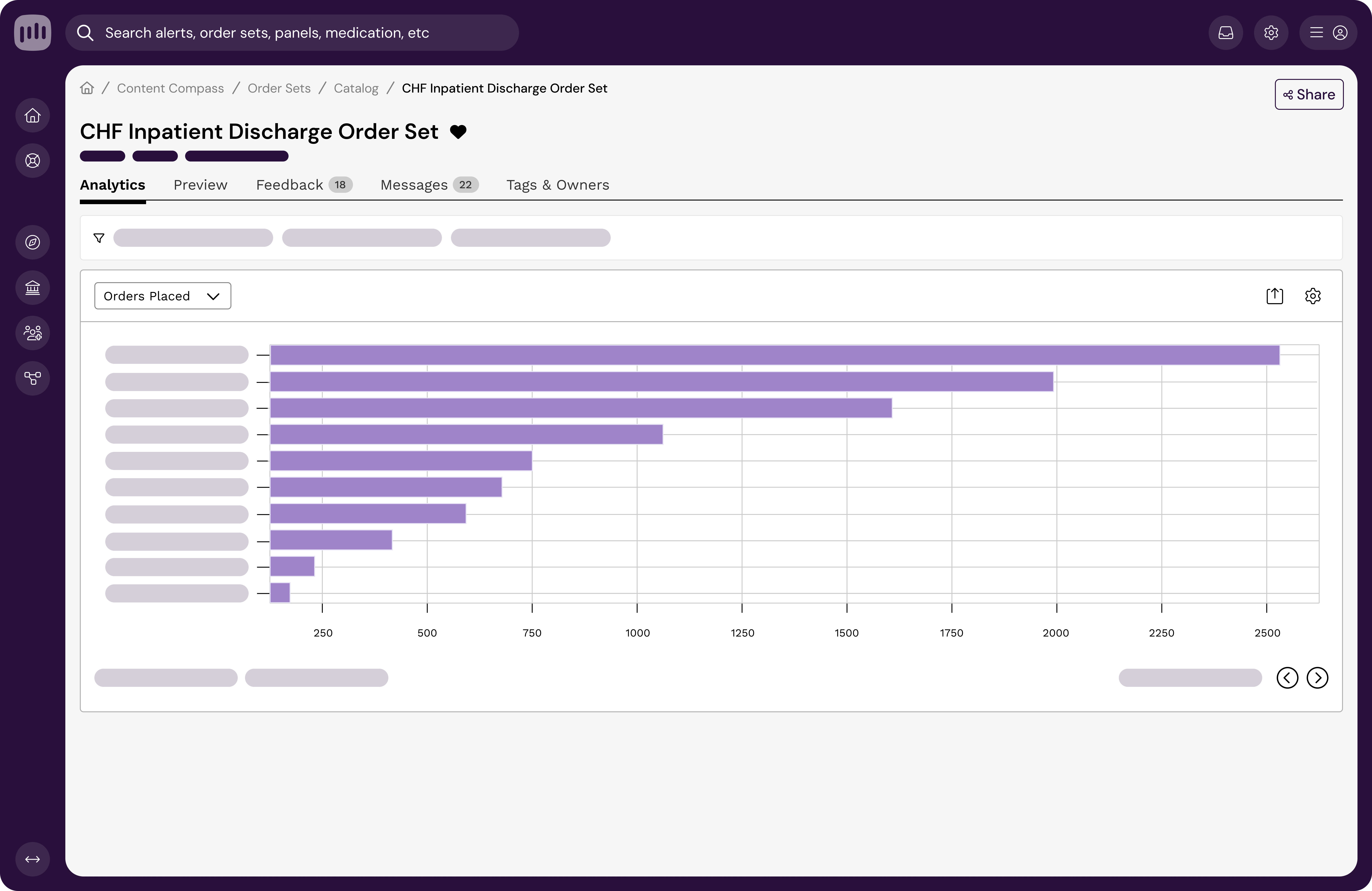Open the settings gear in the top bar

click(x=1271, y=33)
